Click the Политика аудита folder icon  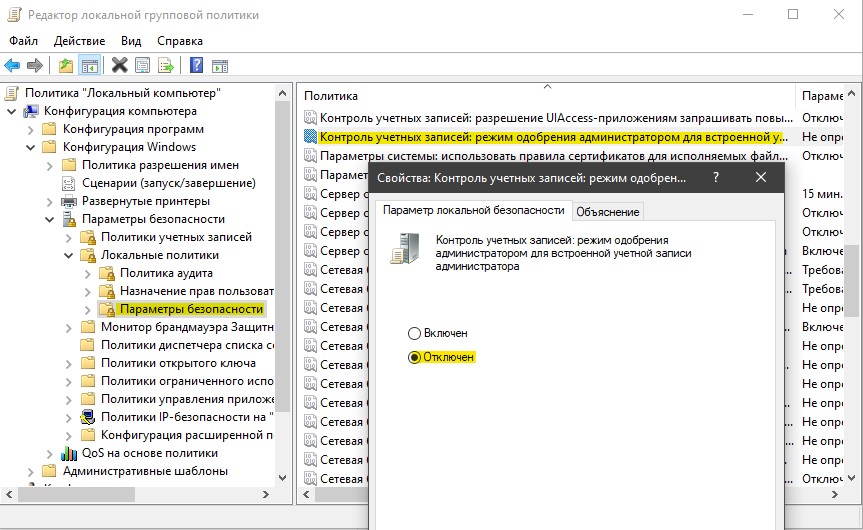(x=107, y=274)
